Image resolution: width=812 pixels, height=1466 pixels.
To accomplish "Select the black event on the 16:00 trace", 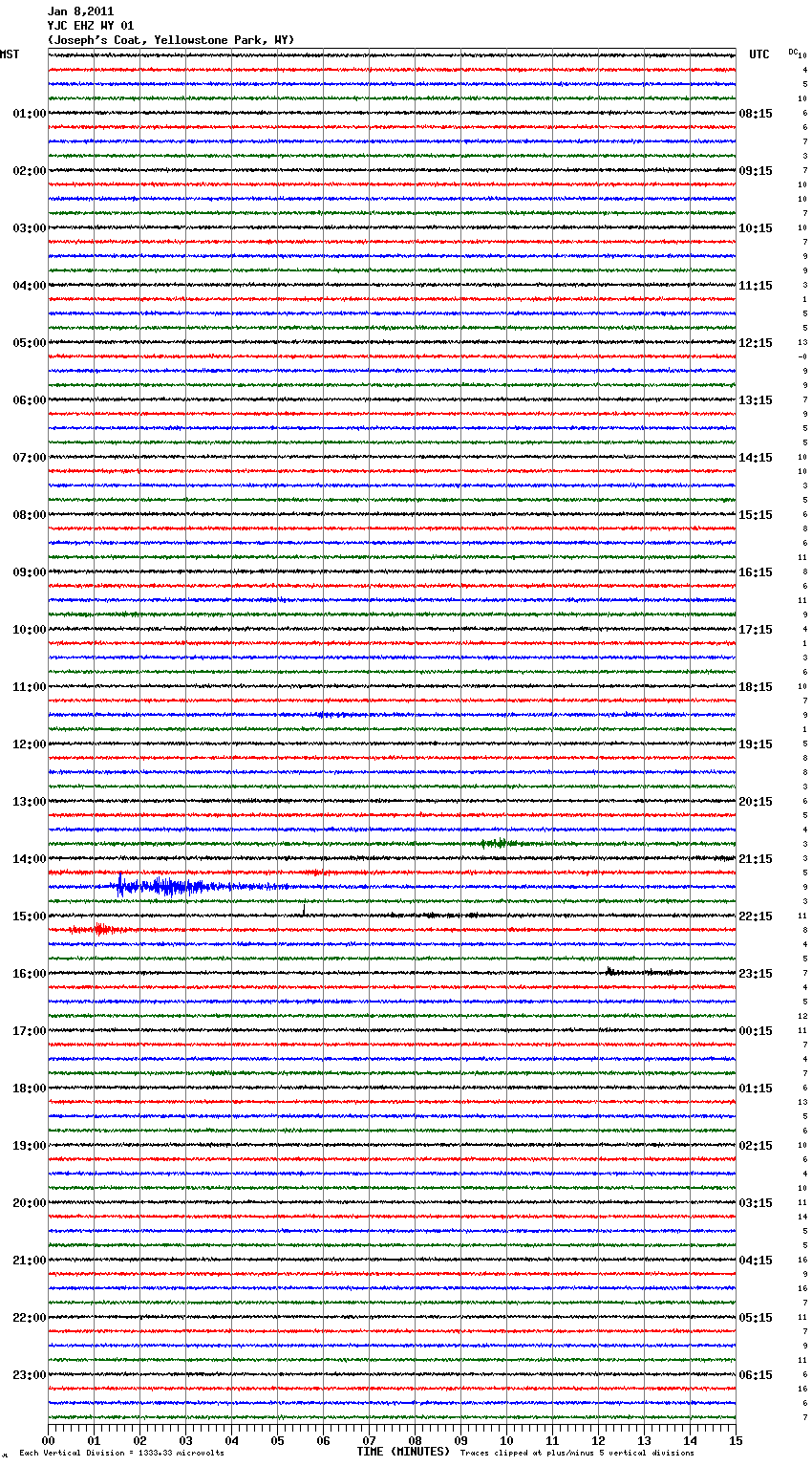I will click(611, 971).
